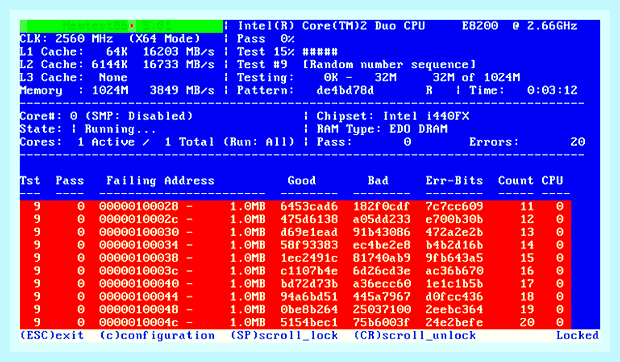This screenshot has height=362, width=620.
Task: Select the CPU model text E8200 @ 2.66GHz
Action: pos(520,26)
